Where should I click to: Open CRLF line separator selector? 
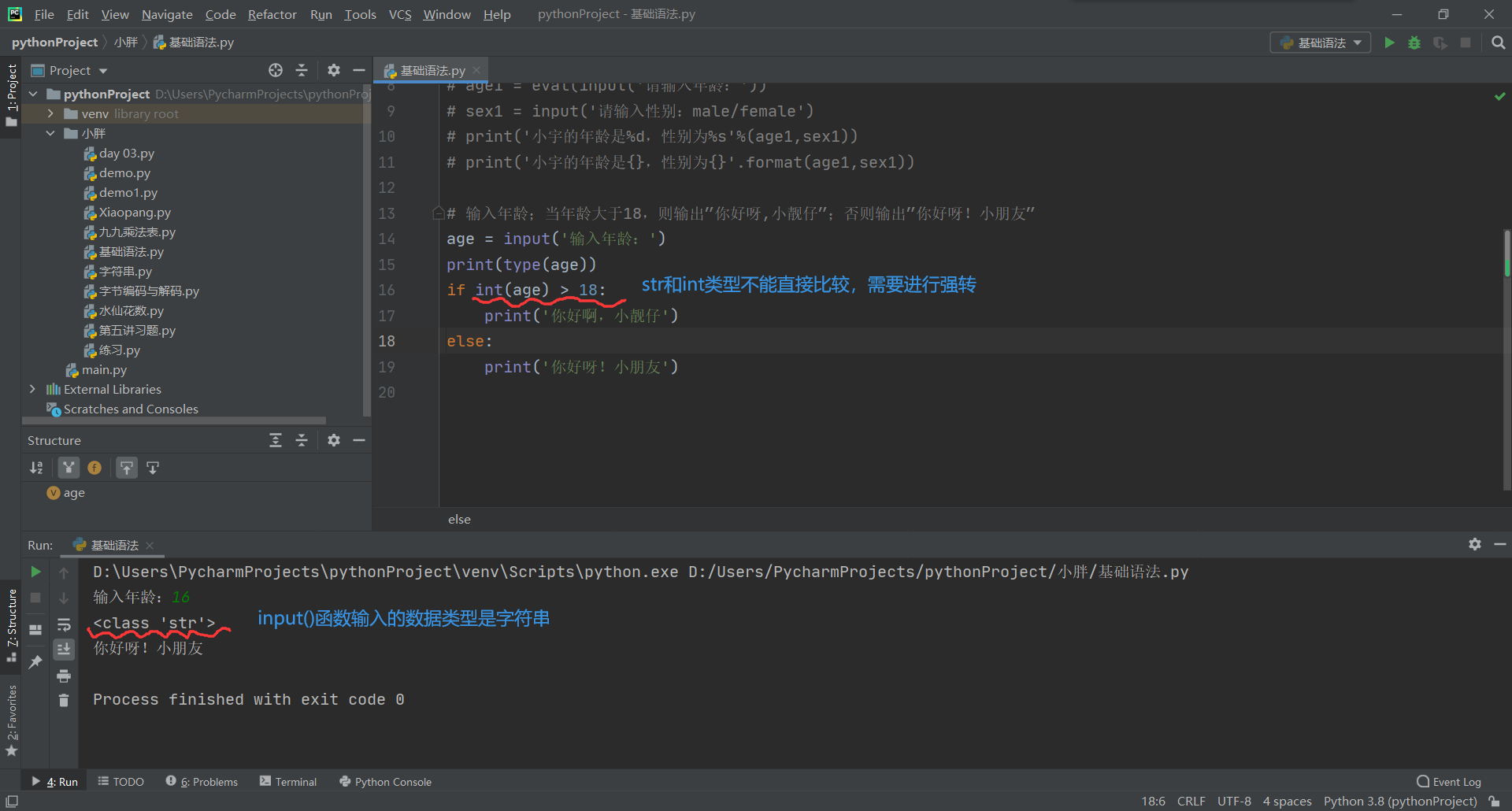point(1191,802)
